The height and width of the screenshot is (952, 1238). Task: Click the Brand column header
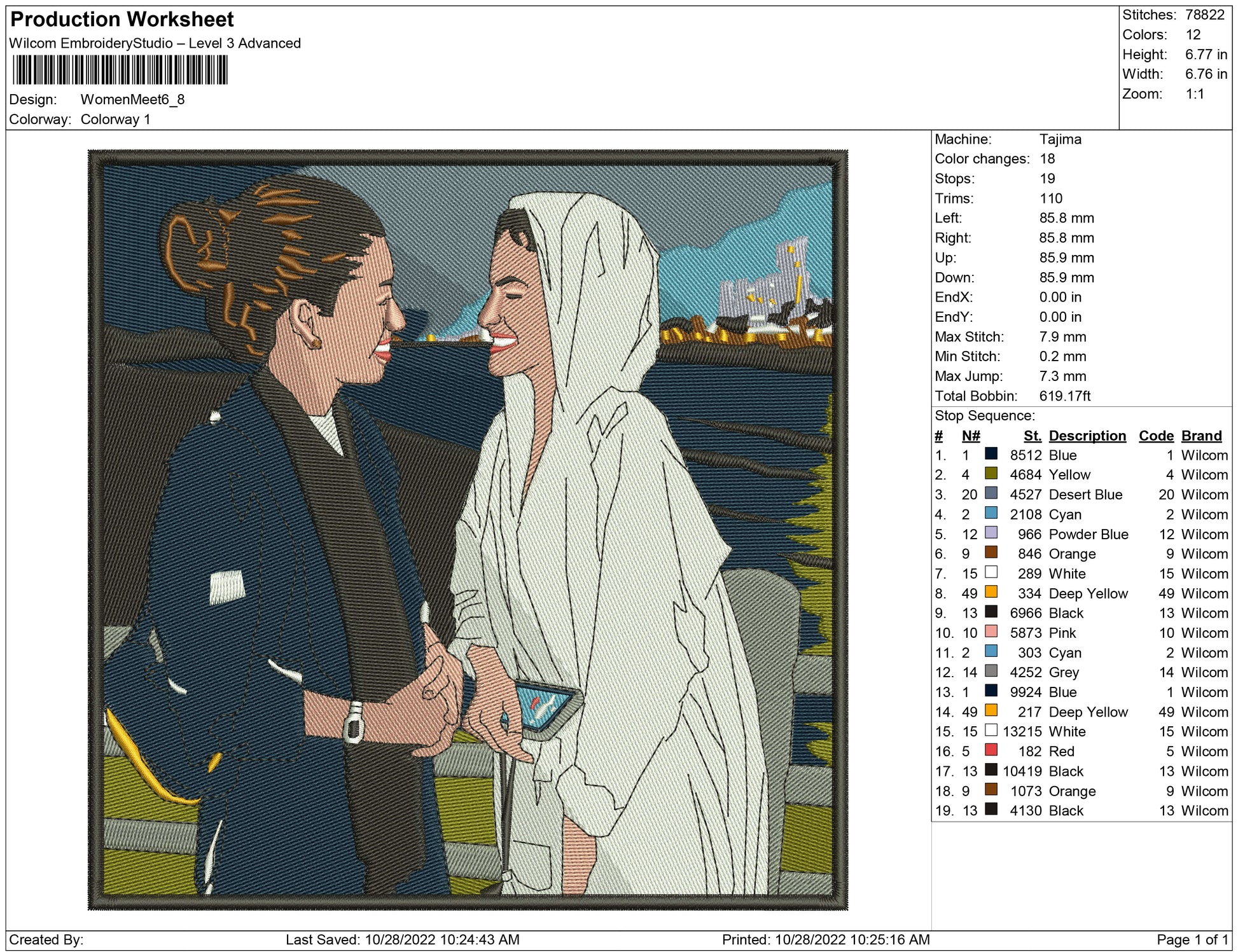1201,436
